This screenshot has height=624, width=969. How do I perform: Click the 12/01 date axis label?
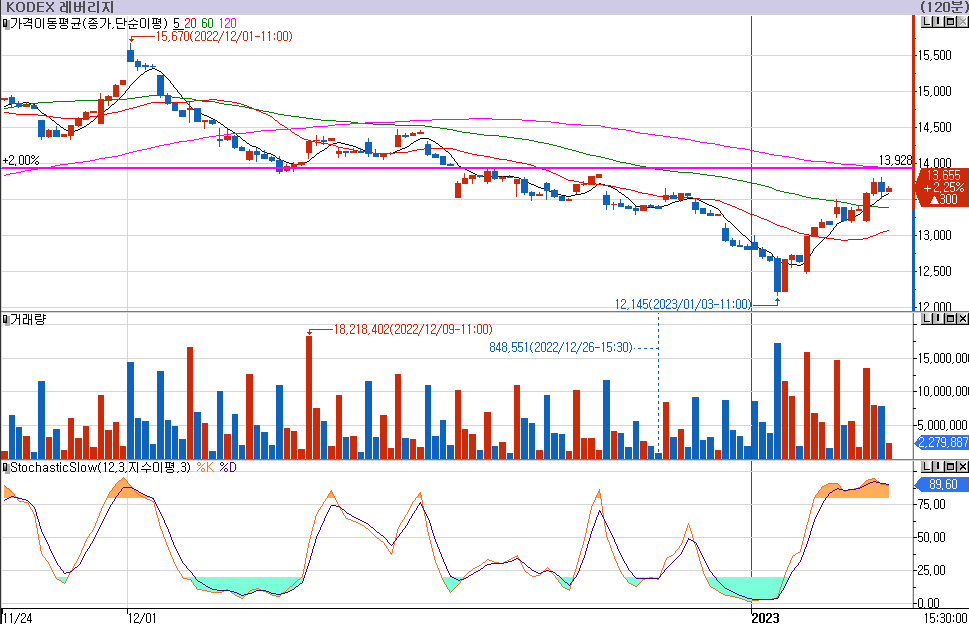pyautogui.click(x=142, y=618)
